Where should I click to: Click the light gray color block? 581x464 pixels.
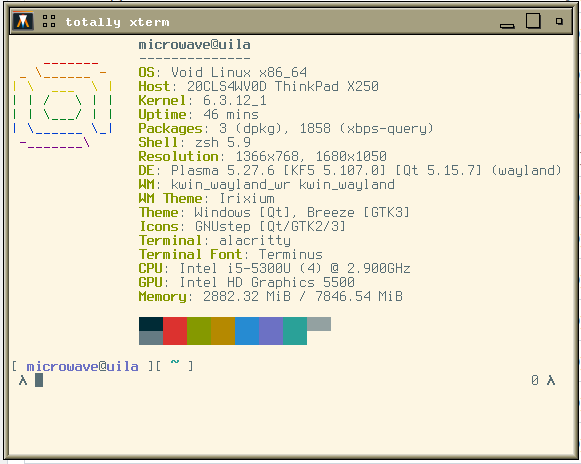click(319, 324)
